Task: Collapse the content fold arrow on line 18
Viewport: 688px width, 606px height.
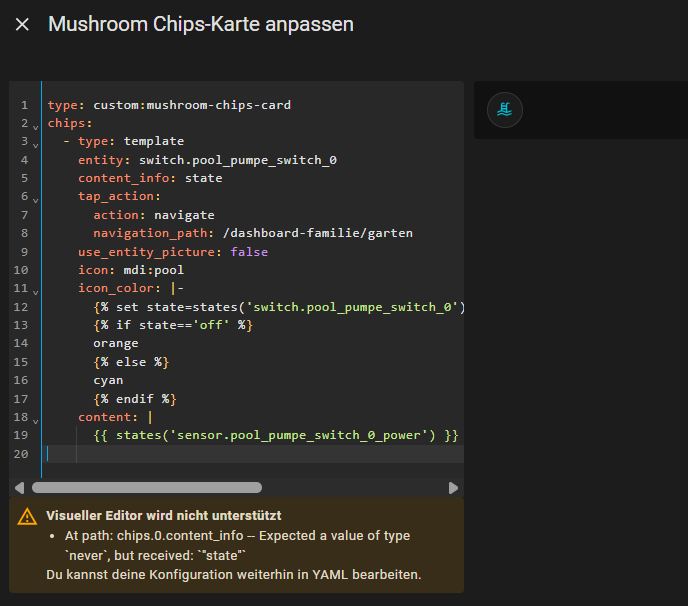Action: (x=36, y=421)
